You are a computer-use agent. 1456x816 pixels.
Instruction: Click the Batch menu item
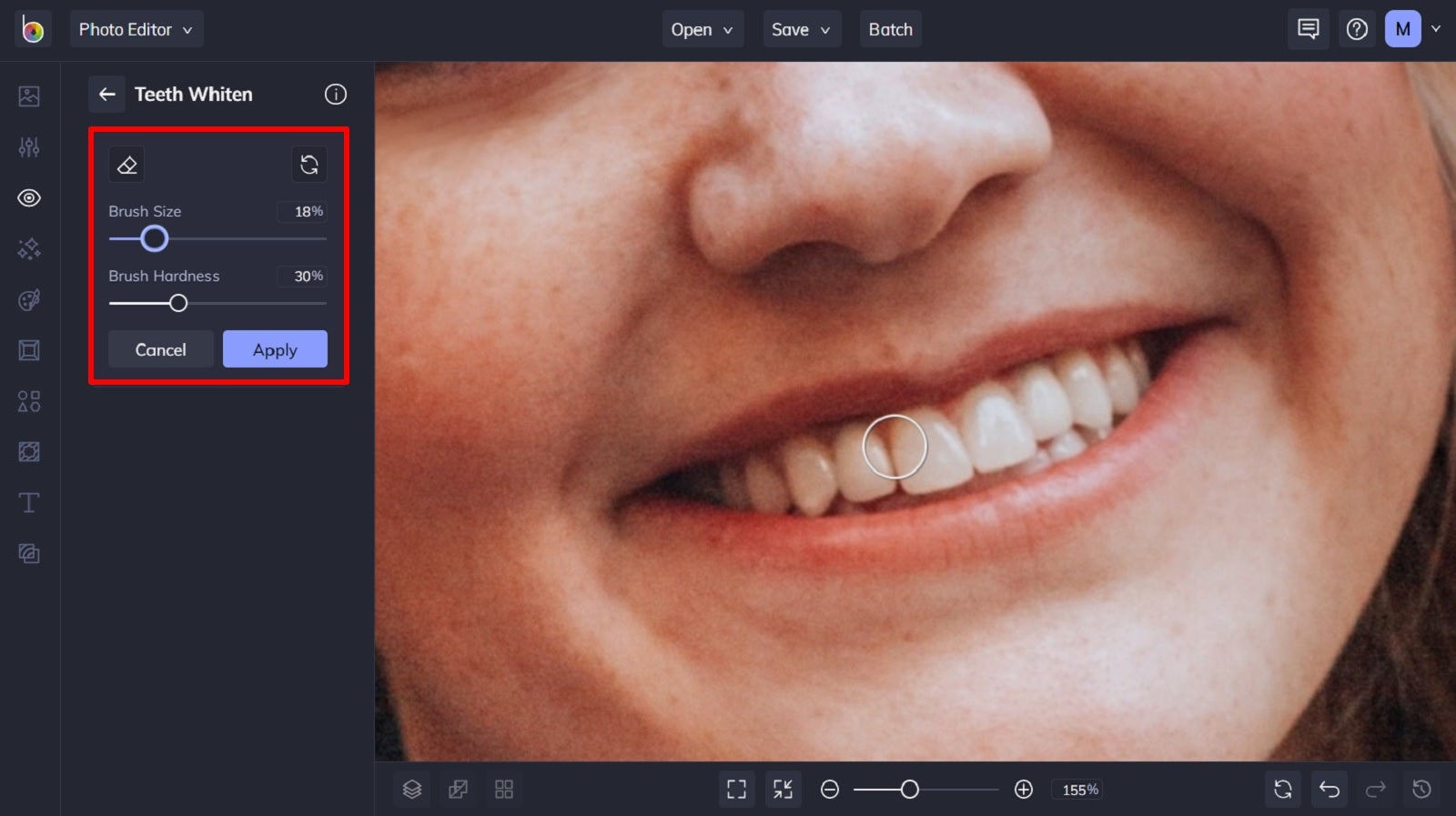click(890, 29)
